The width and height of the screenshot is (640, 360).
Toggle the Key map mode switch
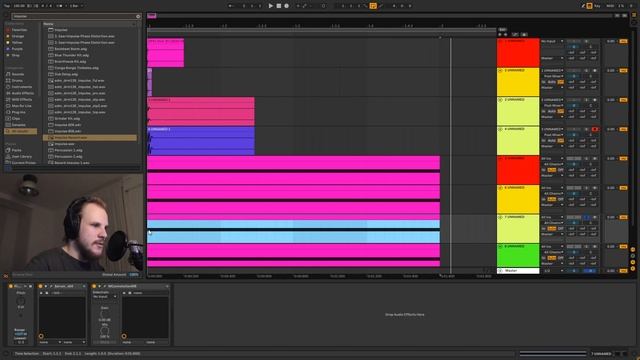597,6
